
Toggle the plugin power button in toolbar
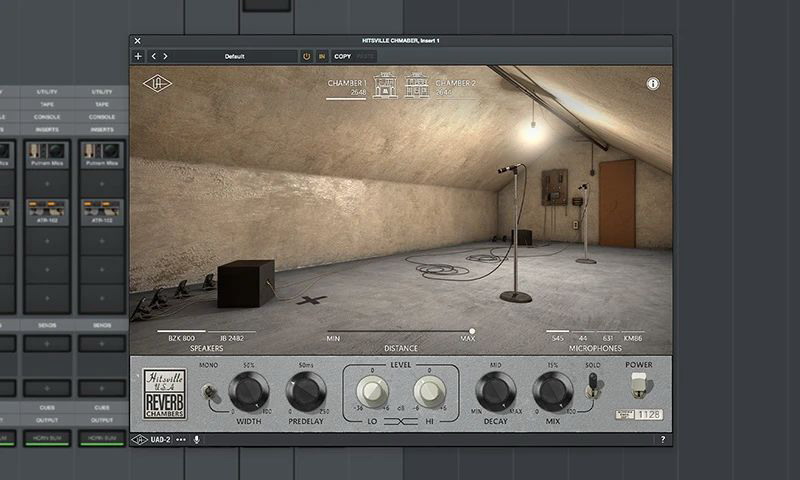(x=307, y=57)
